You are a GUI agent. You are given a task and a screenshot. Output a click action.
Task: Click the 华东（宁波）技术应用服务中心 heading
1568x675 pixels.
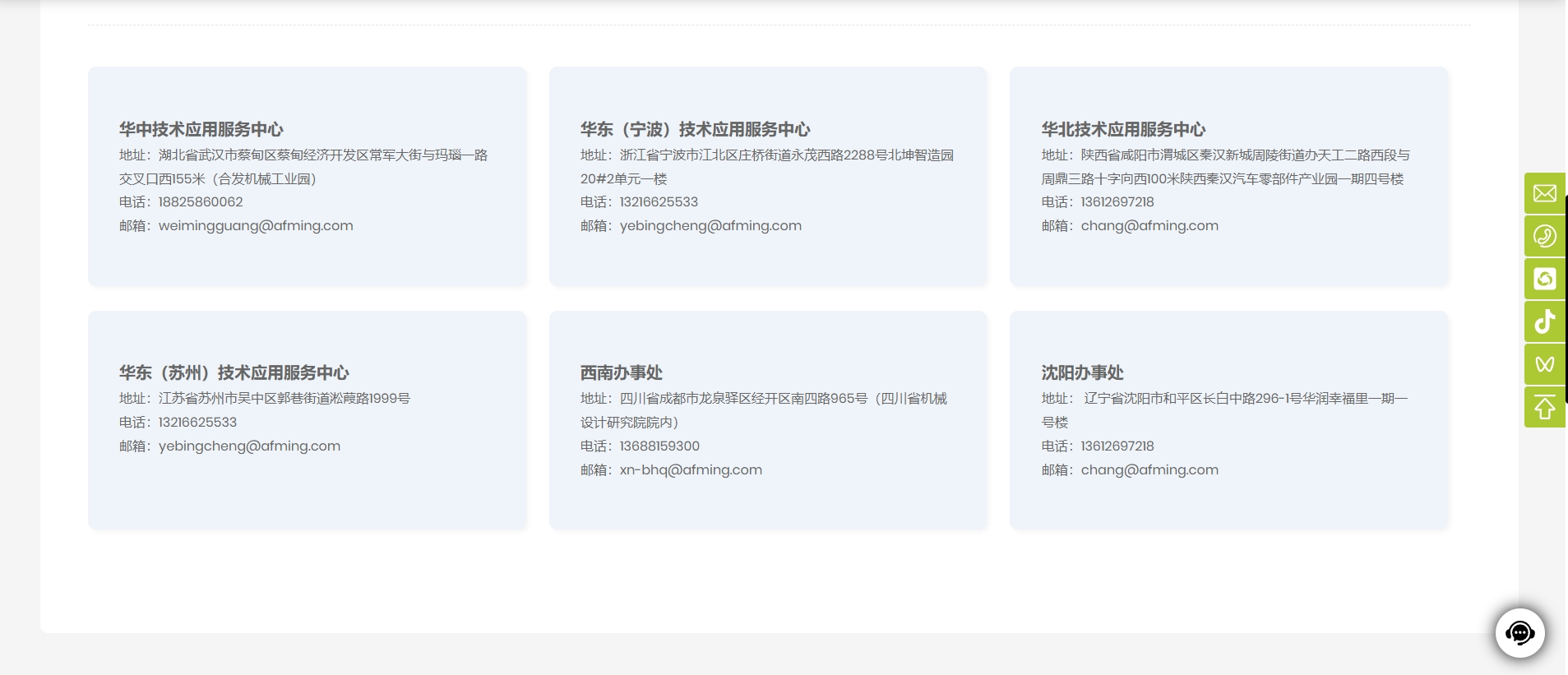695,129
